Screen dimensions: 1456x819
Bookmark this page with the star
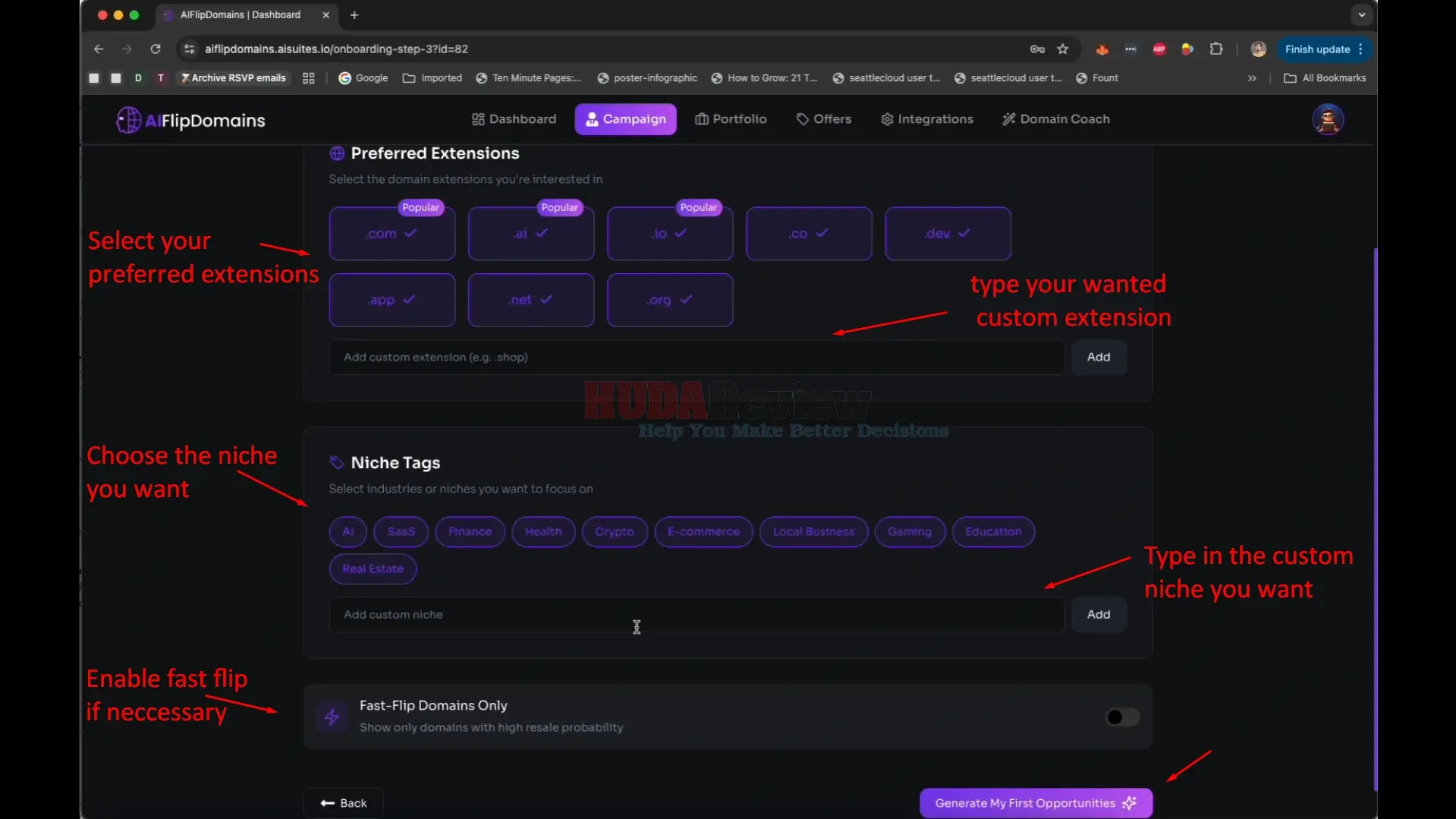1063,49
